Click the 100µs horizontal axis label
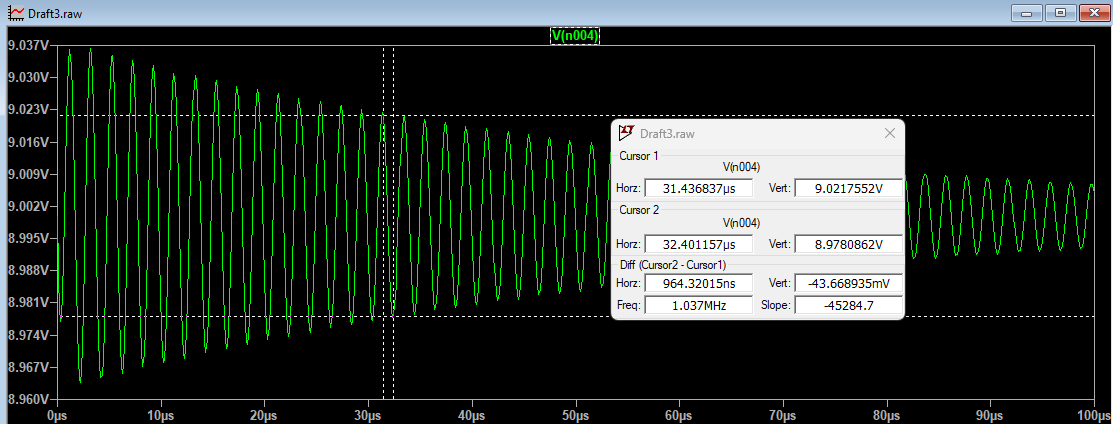Viewport: 1113px width, 424px height. [x=1094, y=414]
